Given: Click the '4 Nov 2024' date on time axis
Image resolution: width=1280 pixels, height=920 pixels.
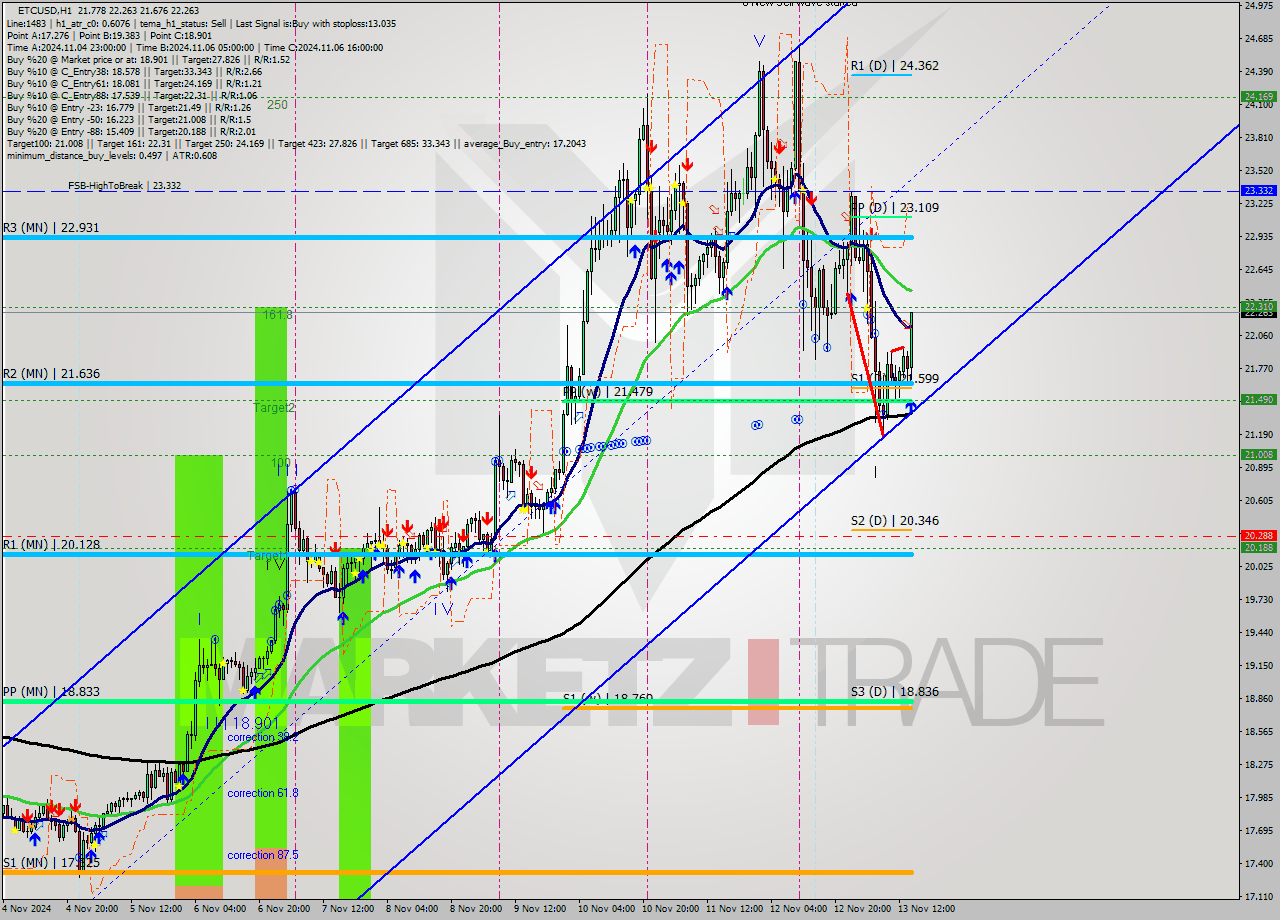Looking at the screenshot, I should tap(27, 909).
